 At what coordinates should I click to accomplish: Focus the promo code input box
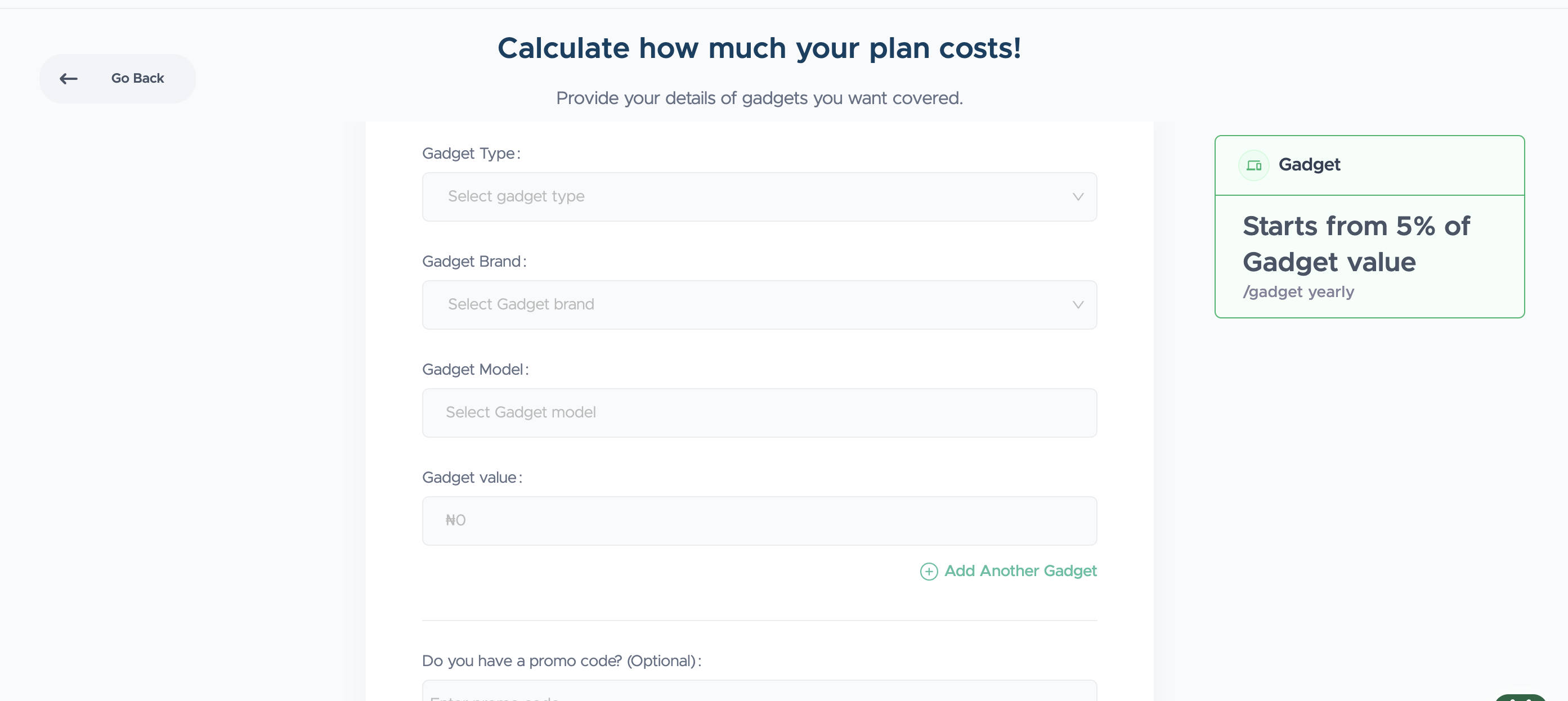759,694
